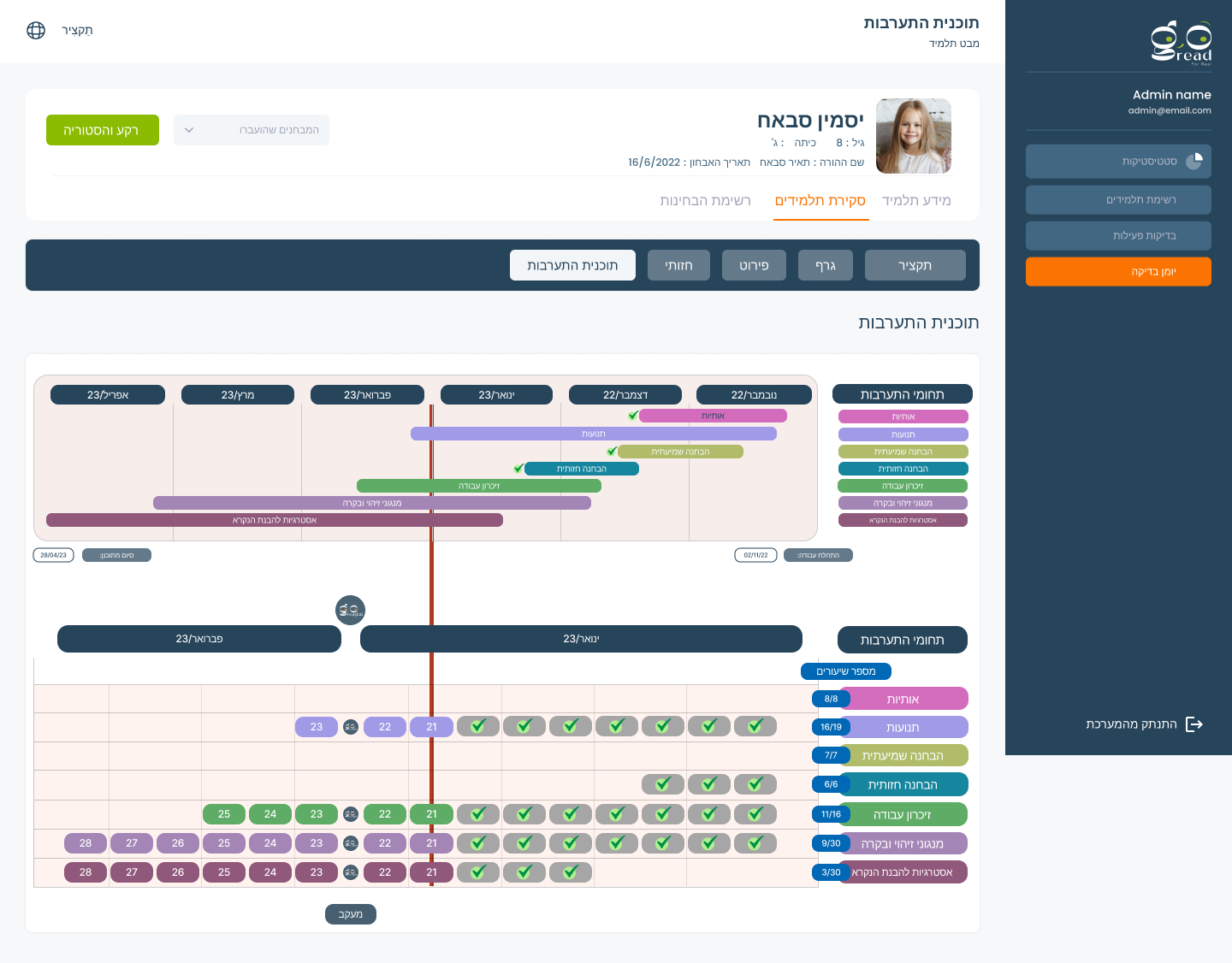Select the גרף view tab
Image resolution: width=1232 pixels, height=963 pixels.
(826, 265)
